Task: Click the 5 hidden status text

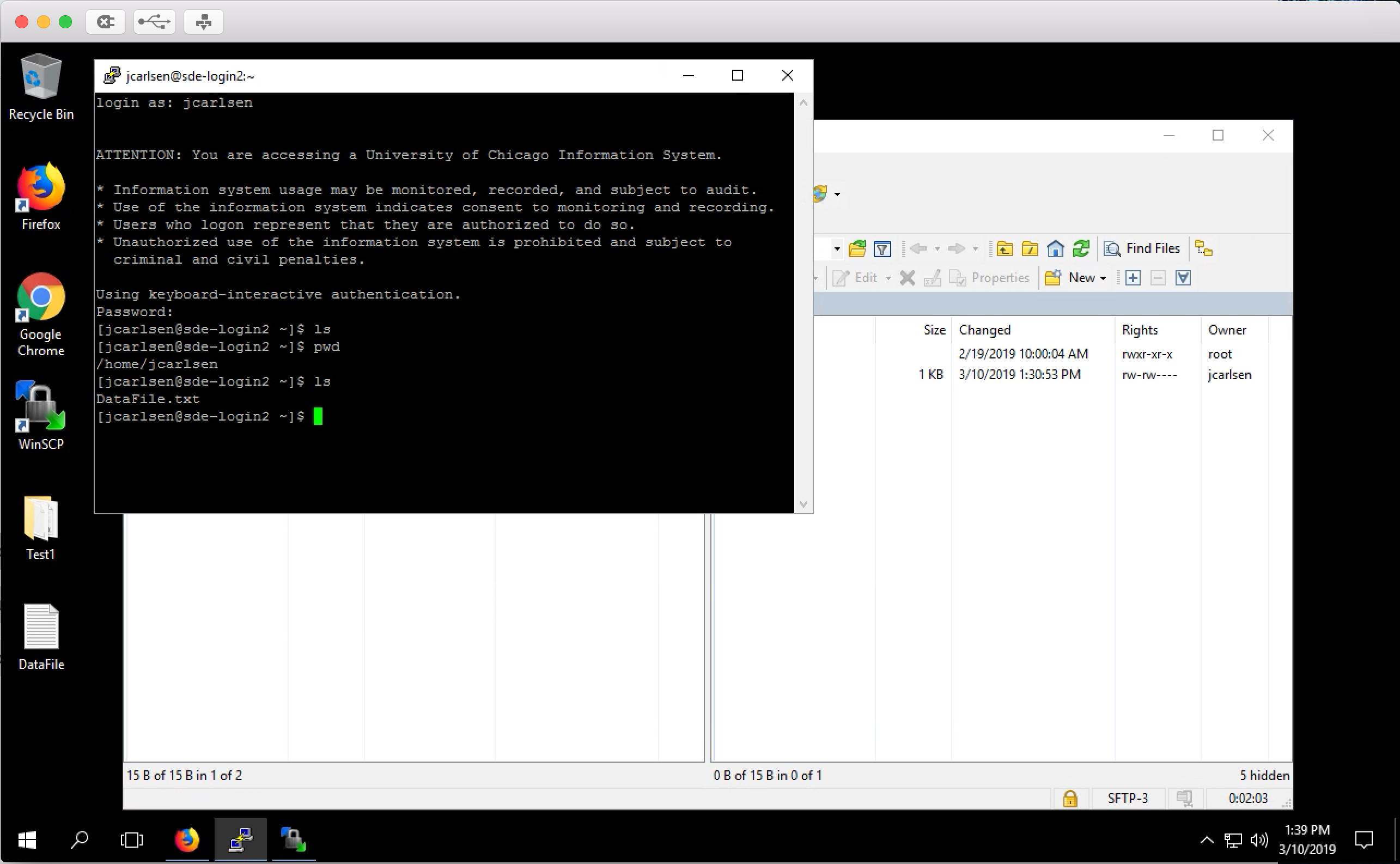Action: coord(1264,775)
